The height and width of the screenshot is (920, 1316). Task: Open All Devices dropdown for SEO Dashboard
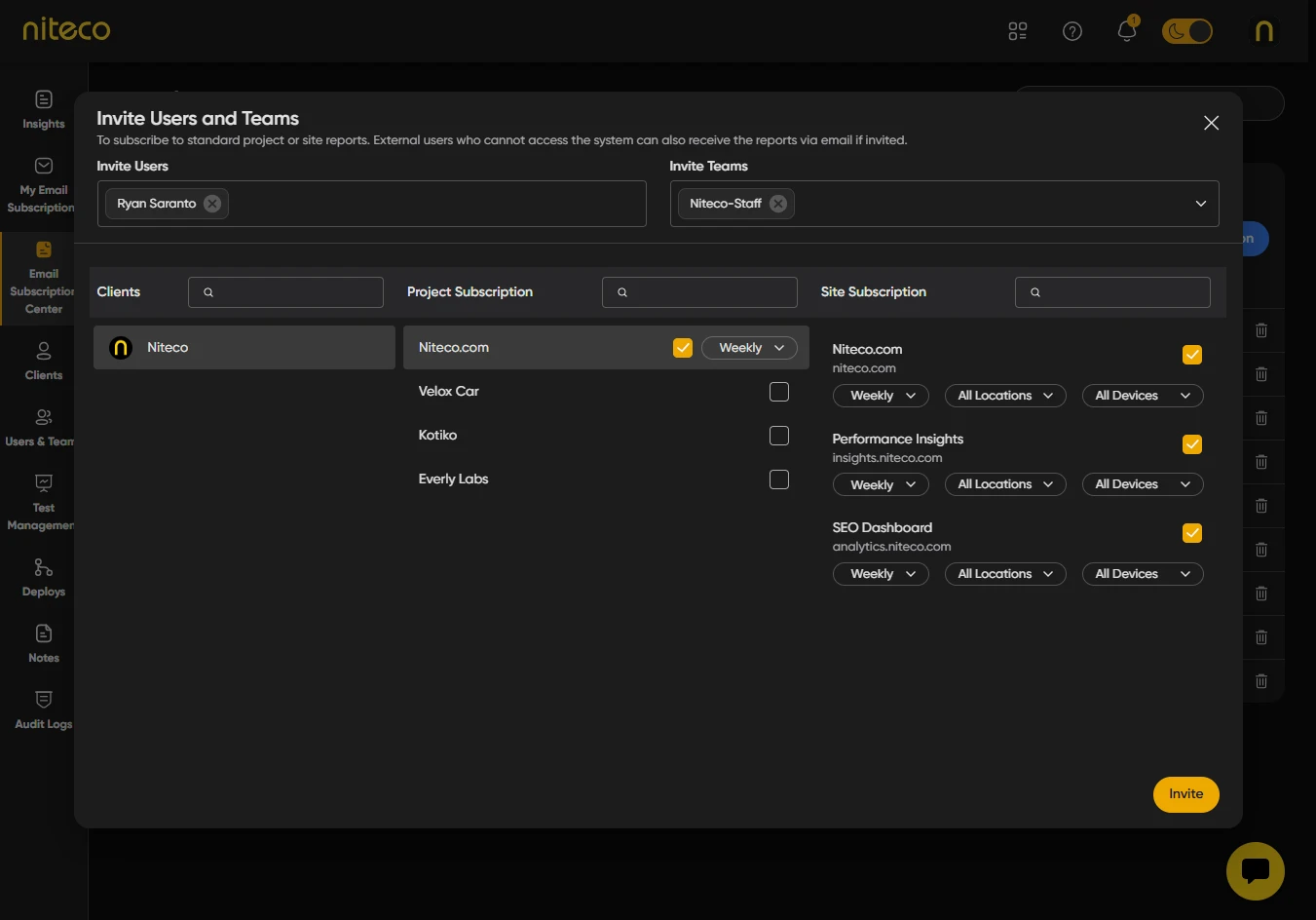(x=1143, y=574)
